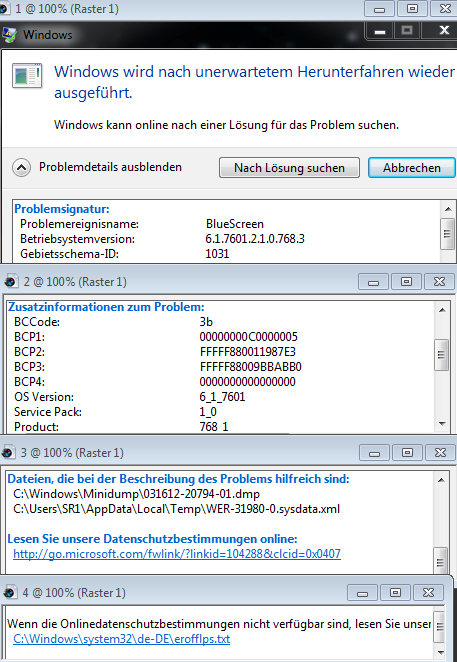
Task: Close window '4 @ 100% (Raster 1)'
Action: point(428,593)
